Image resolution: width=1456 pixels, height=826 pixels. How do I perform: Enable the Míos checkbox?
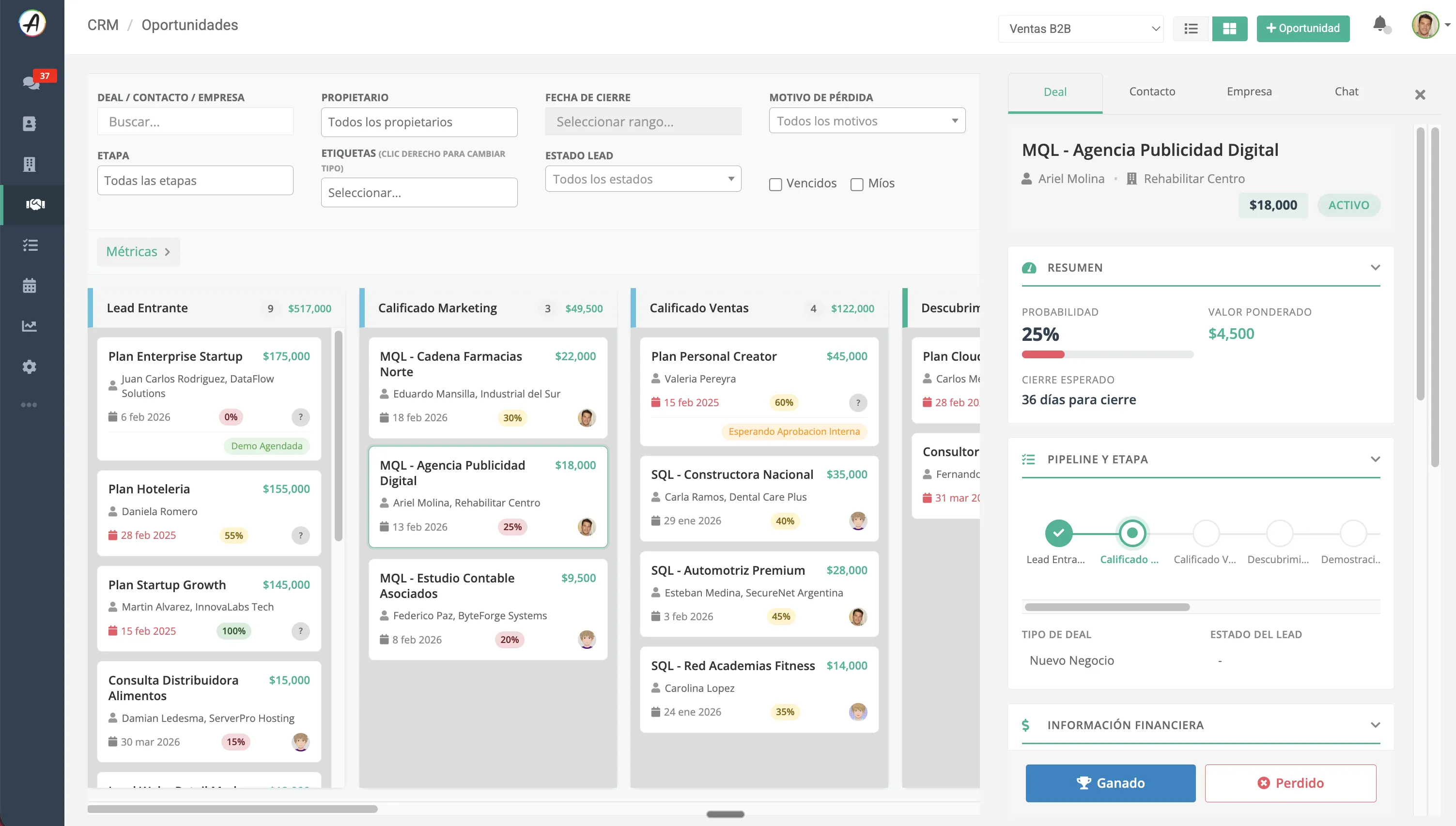tap(857, 184)
